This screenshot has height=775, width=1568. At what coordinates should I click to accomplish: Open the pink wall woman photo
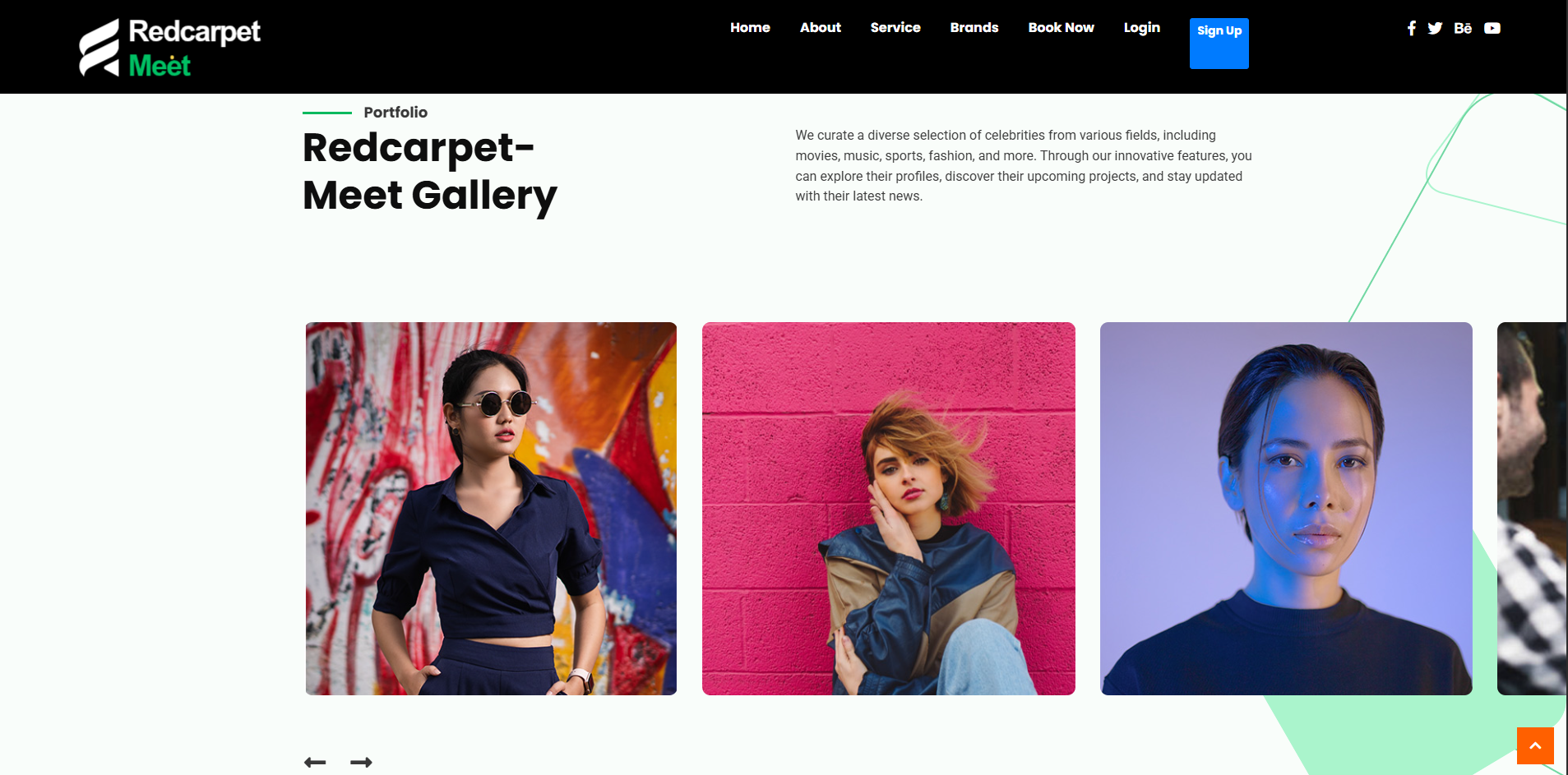click(889, 509)
